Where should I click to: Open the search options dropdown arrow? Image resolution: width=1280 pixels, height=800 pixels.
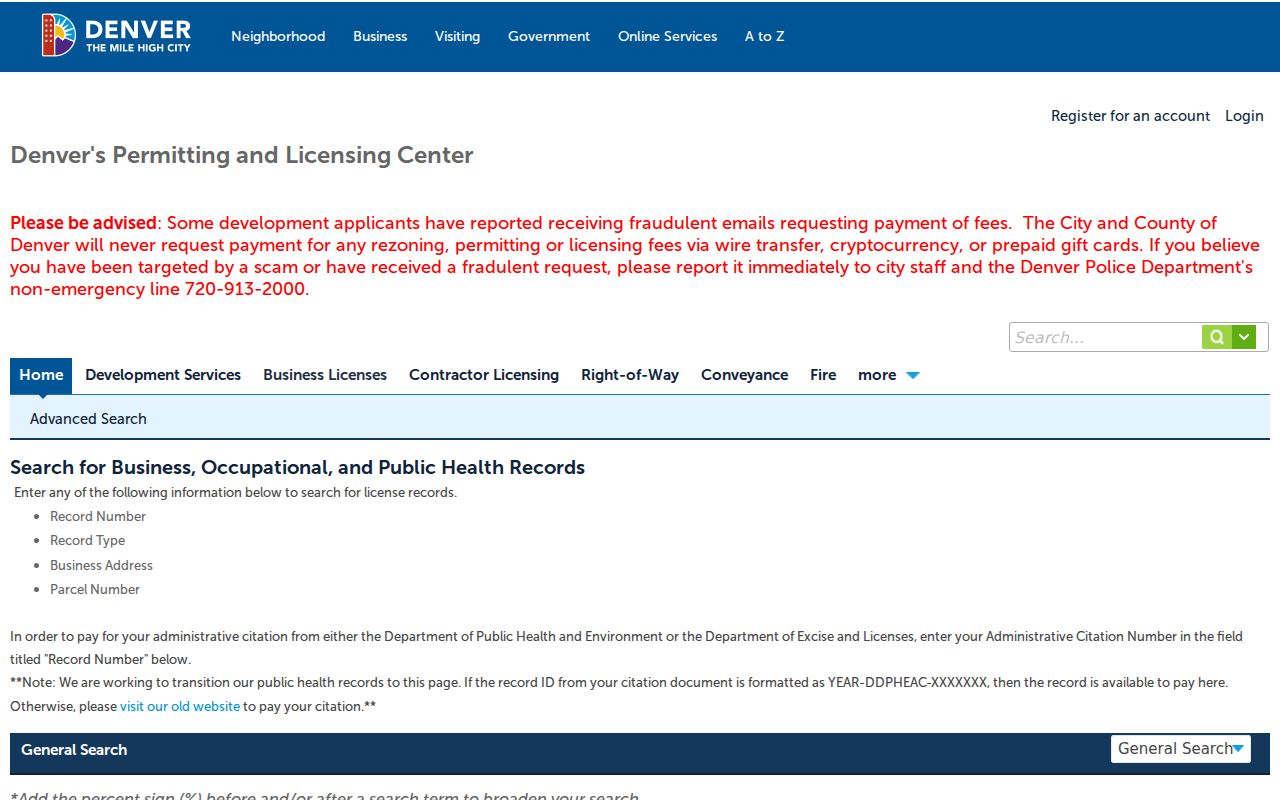1243,337
